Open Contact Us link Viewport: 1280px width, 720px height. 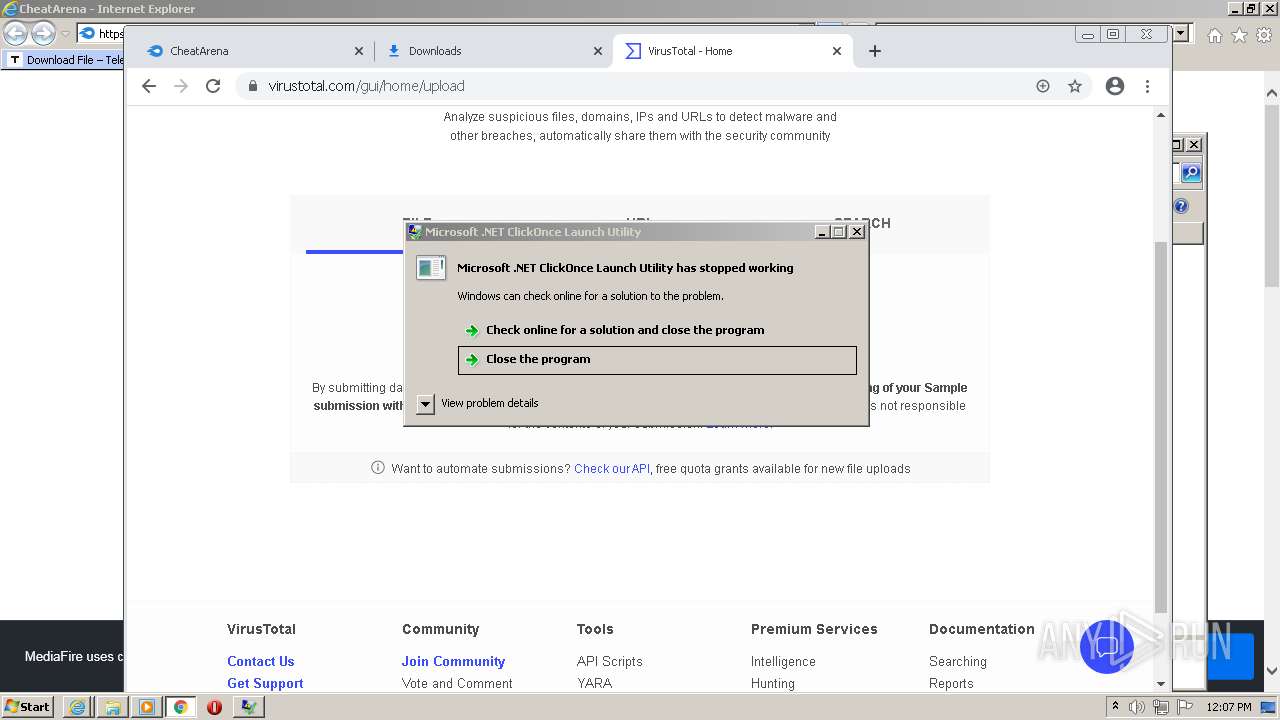261,661
